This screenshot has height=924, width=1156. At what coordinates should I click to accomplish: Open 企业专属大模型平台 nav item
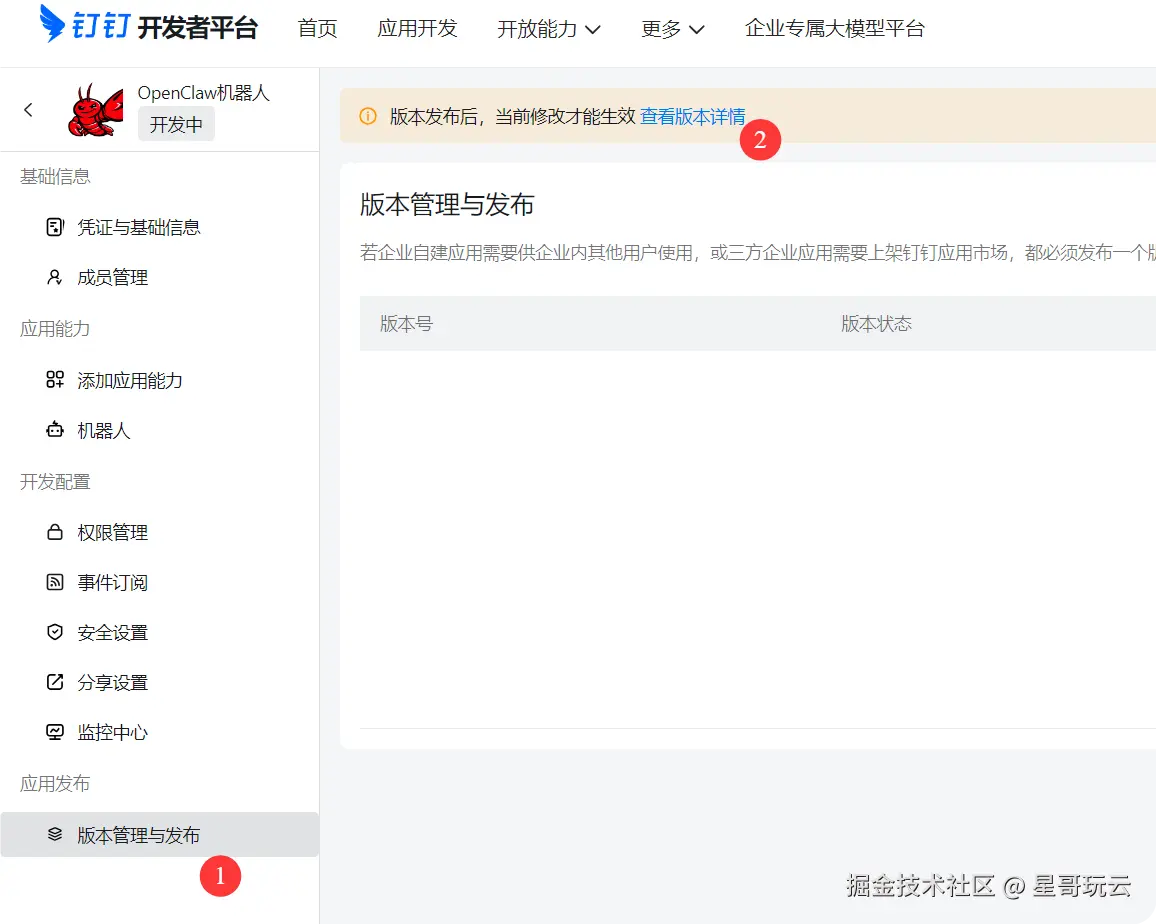[x=835, y=29]
